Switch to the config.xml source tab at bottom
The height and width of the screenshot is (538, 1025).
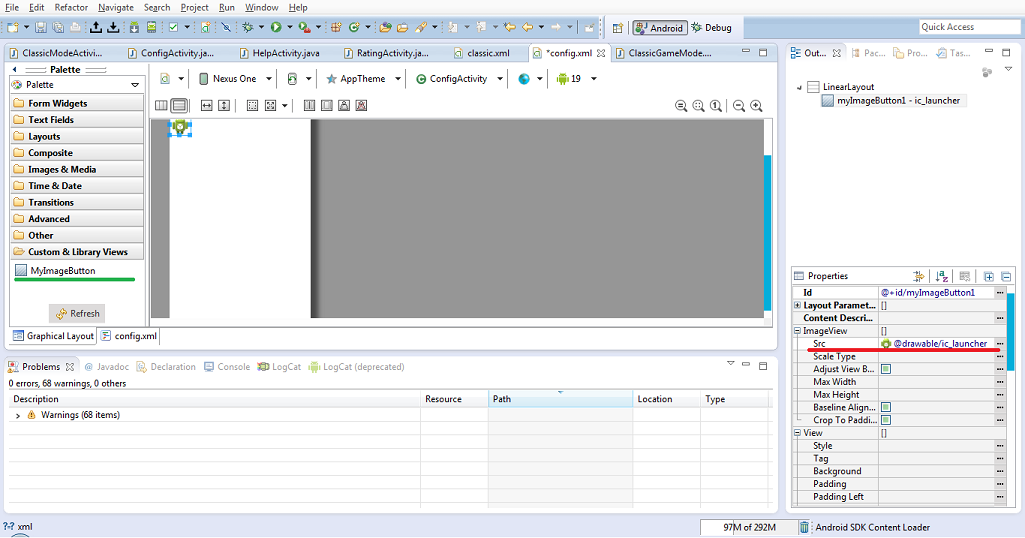[x=129, y=336]
